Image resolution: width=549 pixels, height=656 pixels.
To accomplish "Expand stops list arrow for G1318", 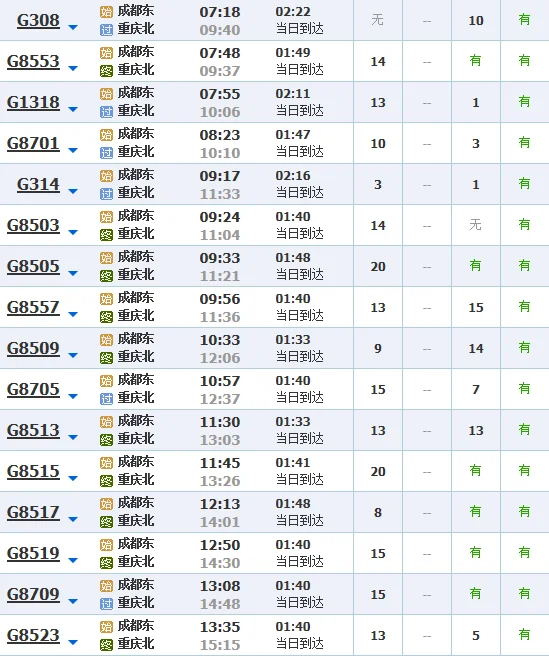I will coord(73,110).
